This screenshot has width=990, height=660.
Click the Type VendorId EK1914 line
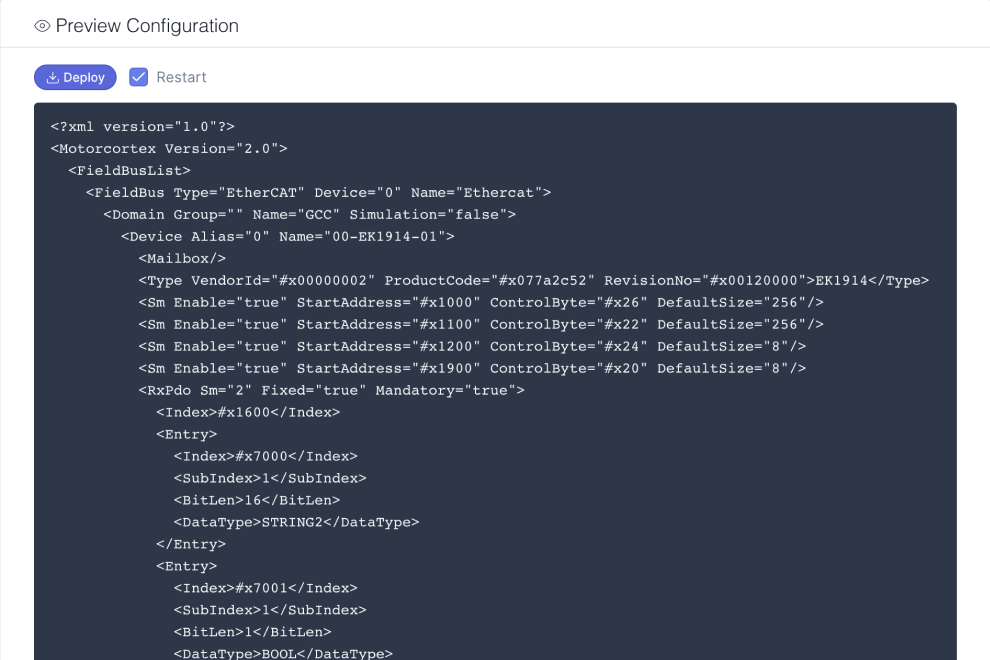point(534,280)
